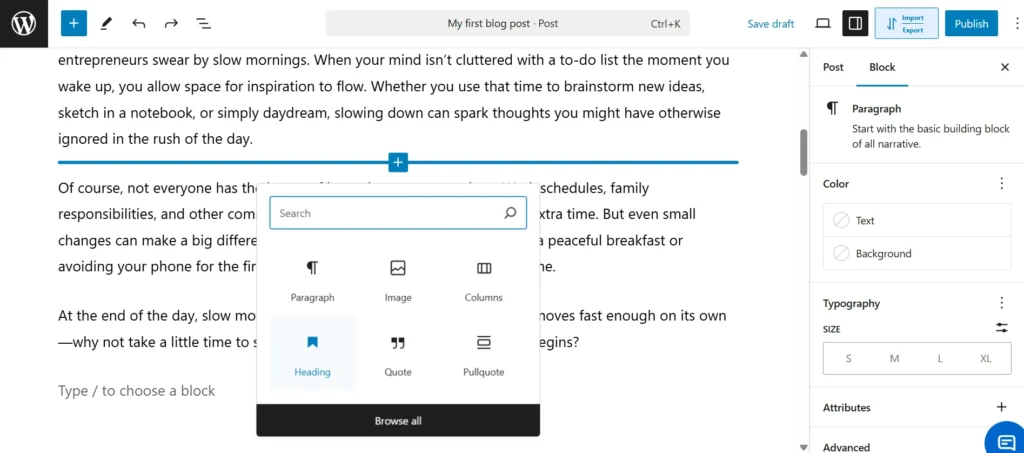Open the Text color swatch
1024x453 pixels.
(x=917, y=220)
